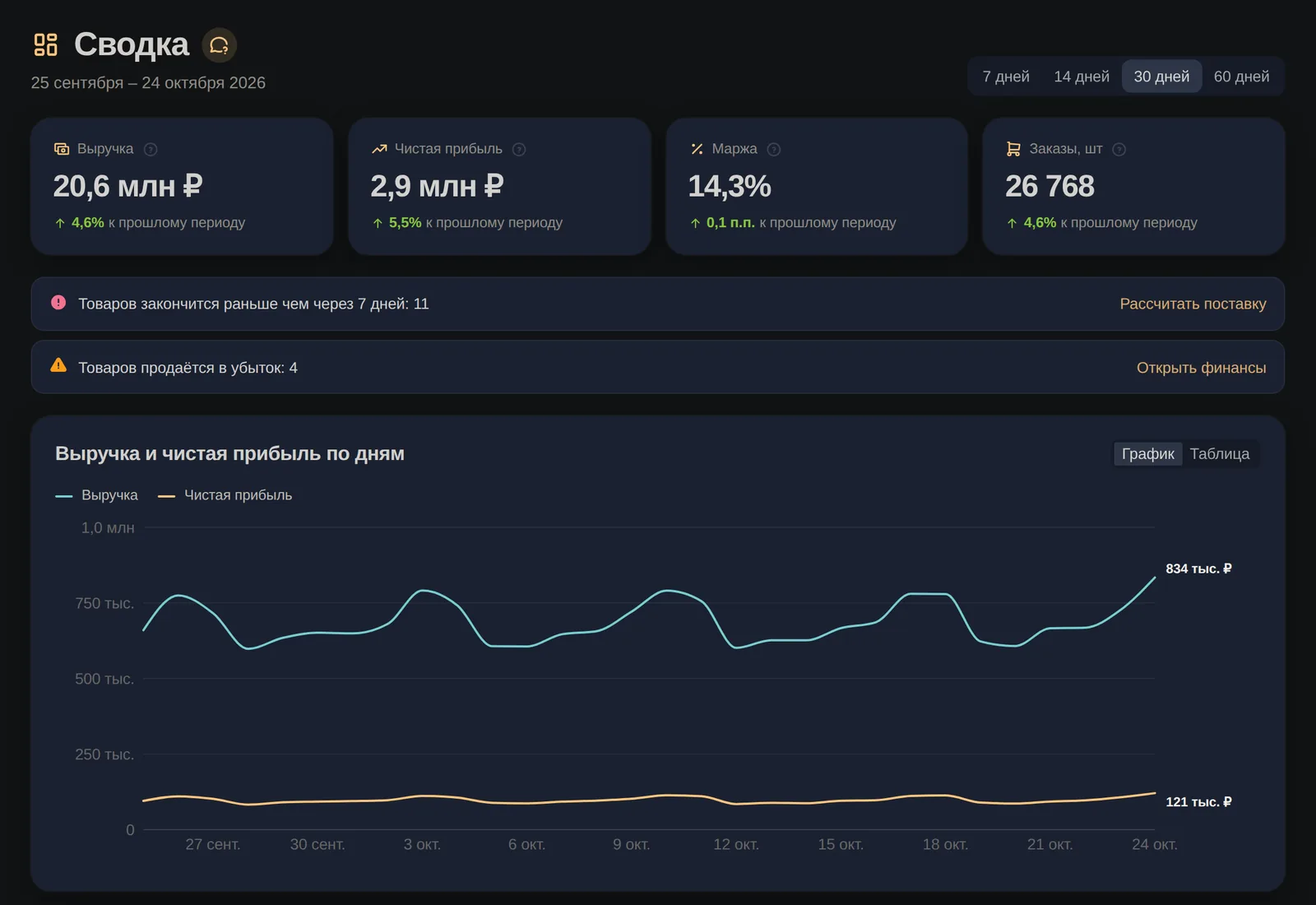The width and height of the screenshot is (1316, 905).
Task: Select the 14 дней period
Action: [x=1082, y=77]
